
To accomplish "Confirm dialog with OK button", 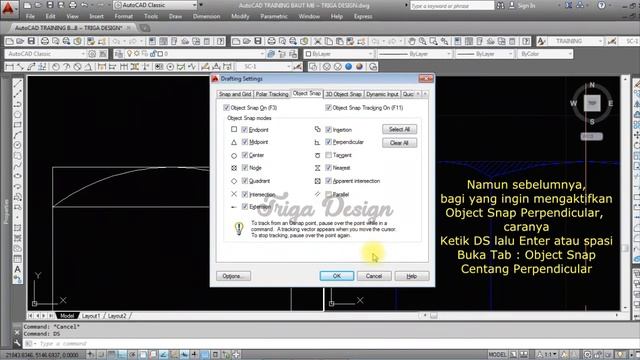I will (337, 276).
